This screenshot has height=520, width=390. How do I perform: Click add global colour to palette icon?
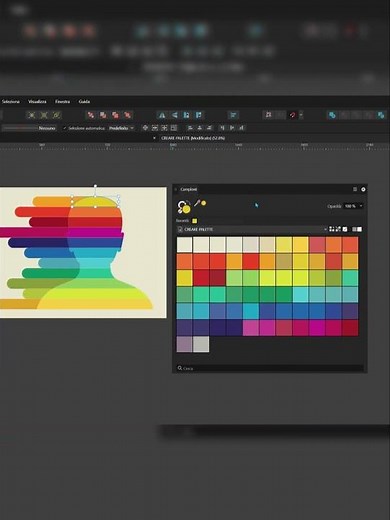pos(338,229)
